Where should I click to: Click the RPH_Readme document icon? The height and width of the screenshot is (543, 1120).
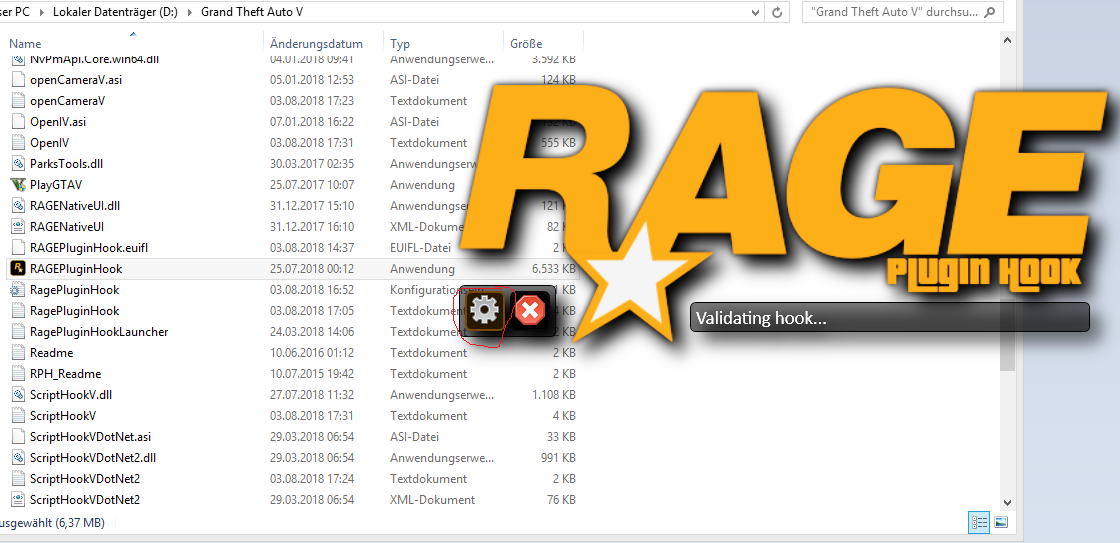pyautogui.click(x=19, y=374)
